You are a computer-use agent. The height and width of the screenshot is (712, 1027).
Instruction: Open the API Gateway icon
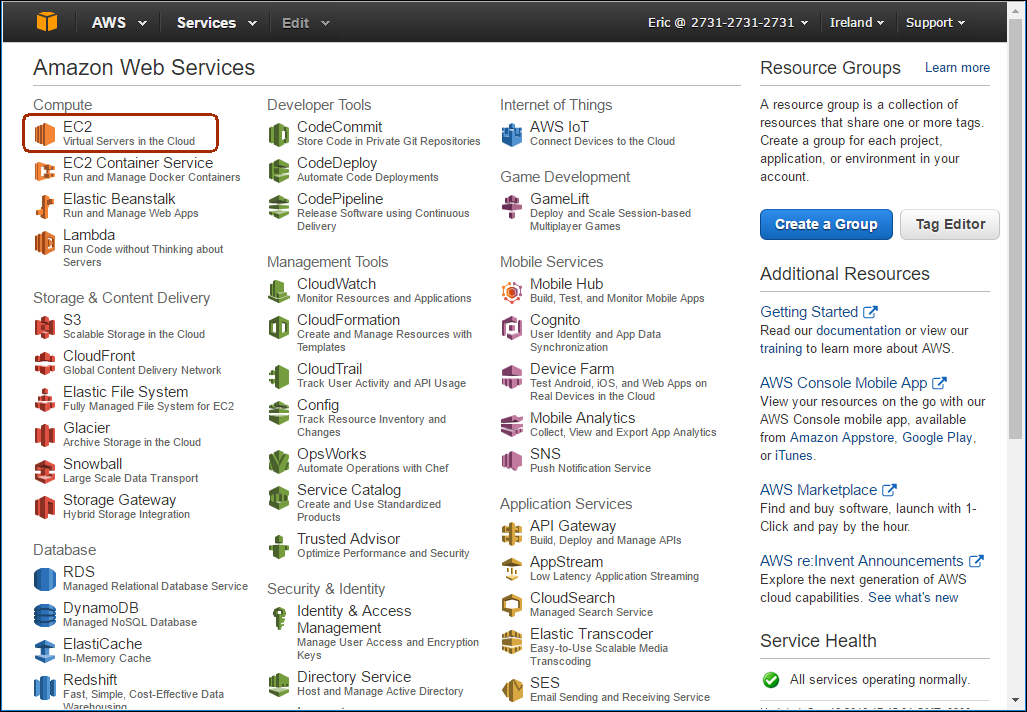pyautogui.click(x=512, y=533)
